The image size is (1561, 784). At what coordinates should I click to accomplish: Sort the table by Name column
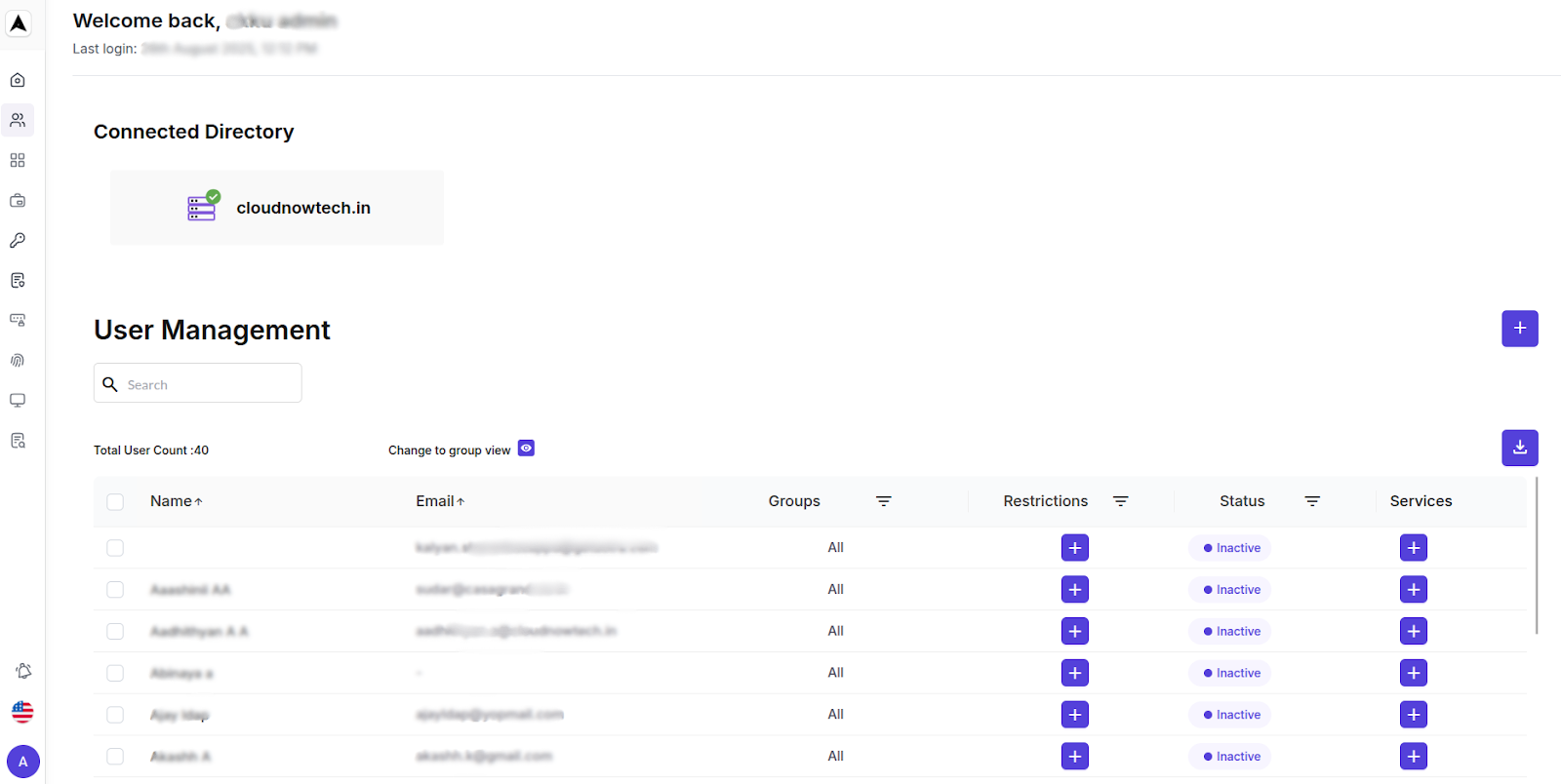177,501
